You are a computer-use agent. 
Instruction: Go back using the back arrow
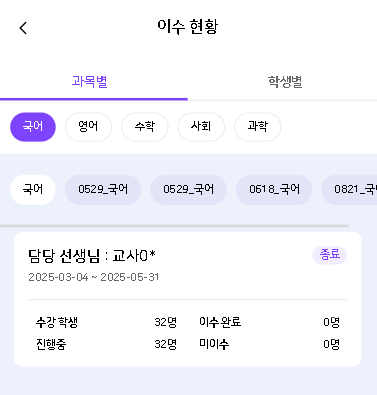(x=23, y=28)
